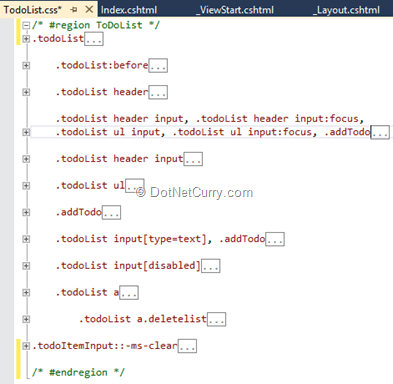The height and width of the screenshot is (384, 393).
Task: Open the _Layout.cshtml tab
Action: [346, 10]
